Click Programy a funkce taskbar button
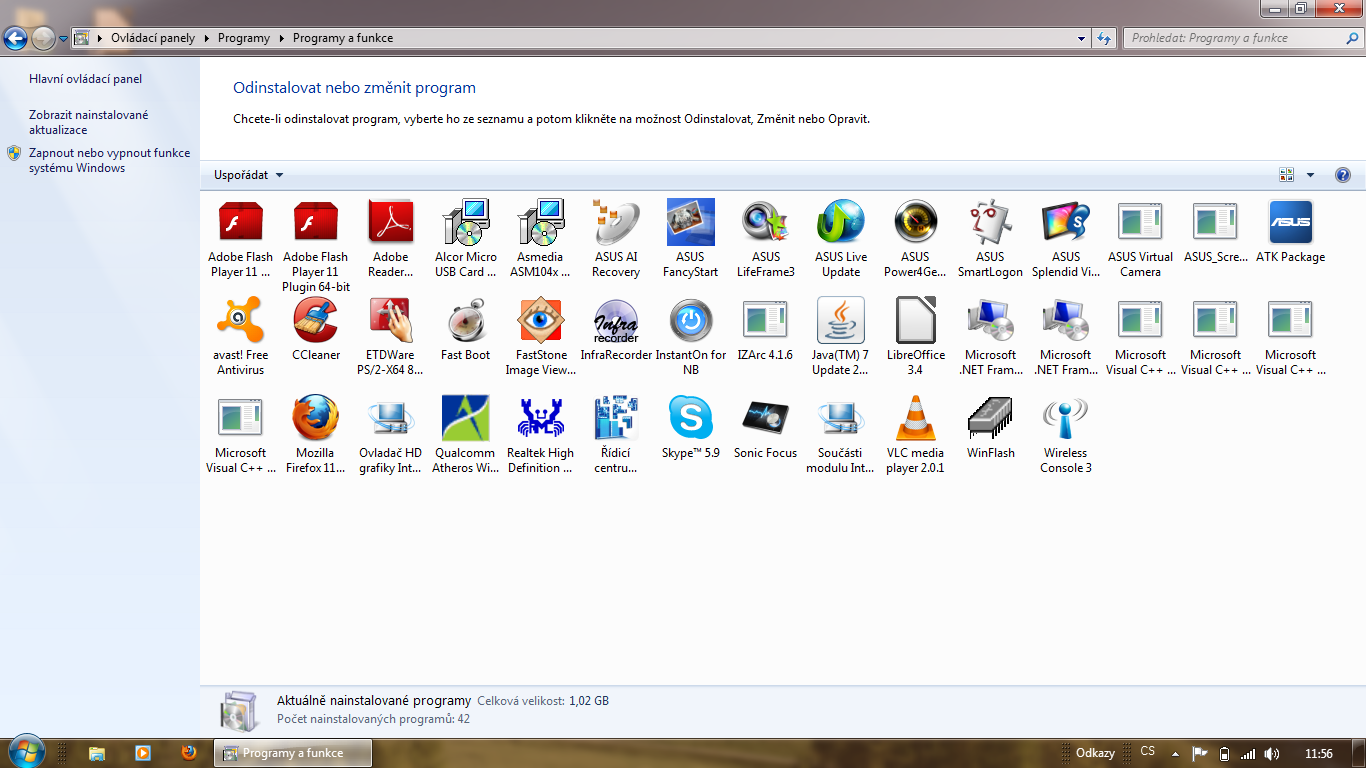1366x768 pixels. click(293, 753)
